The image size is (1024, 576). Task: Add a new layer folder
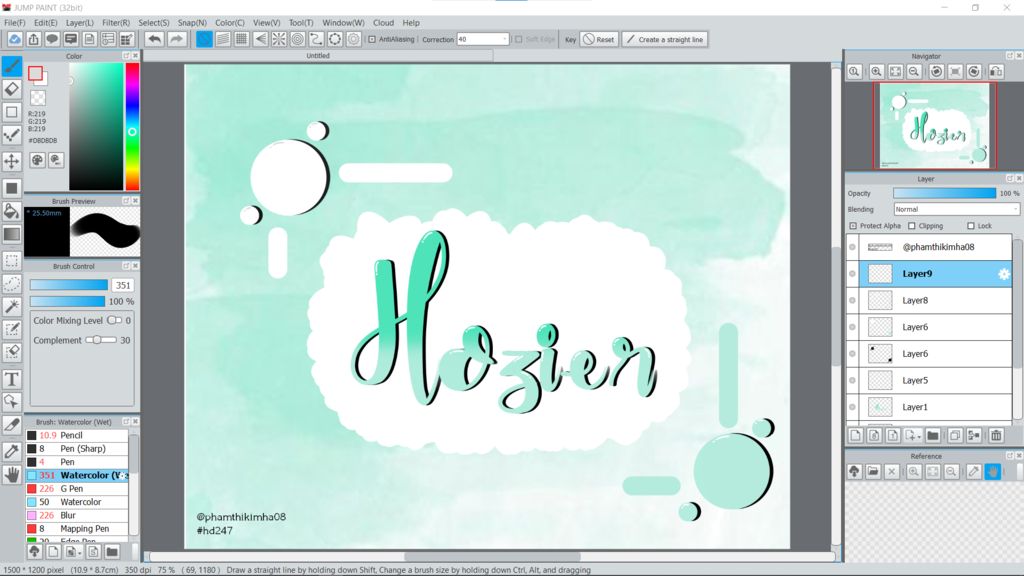(x=933, y=436)
